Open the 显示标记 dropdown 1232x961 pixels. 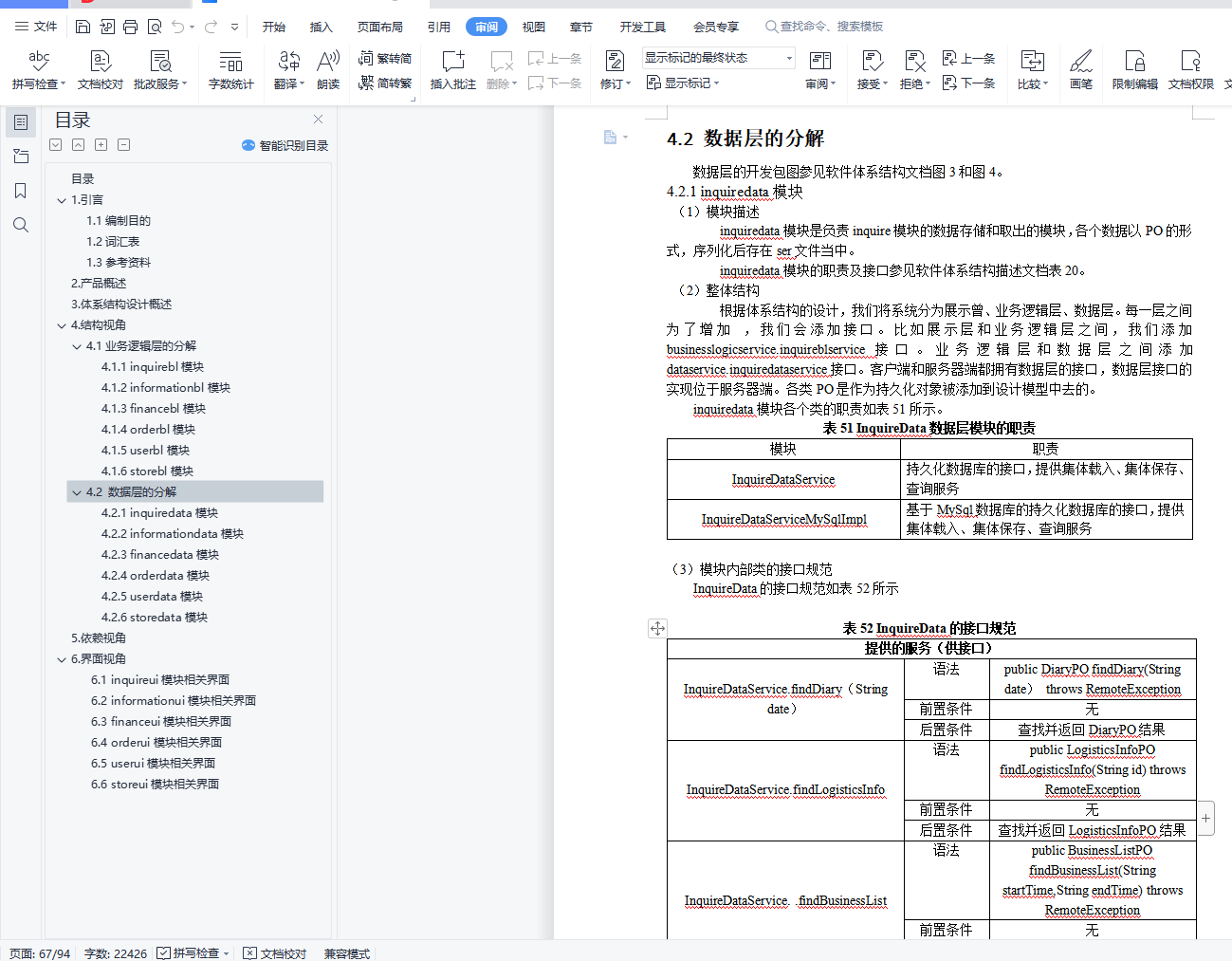(x=683, y=83)
